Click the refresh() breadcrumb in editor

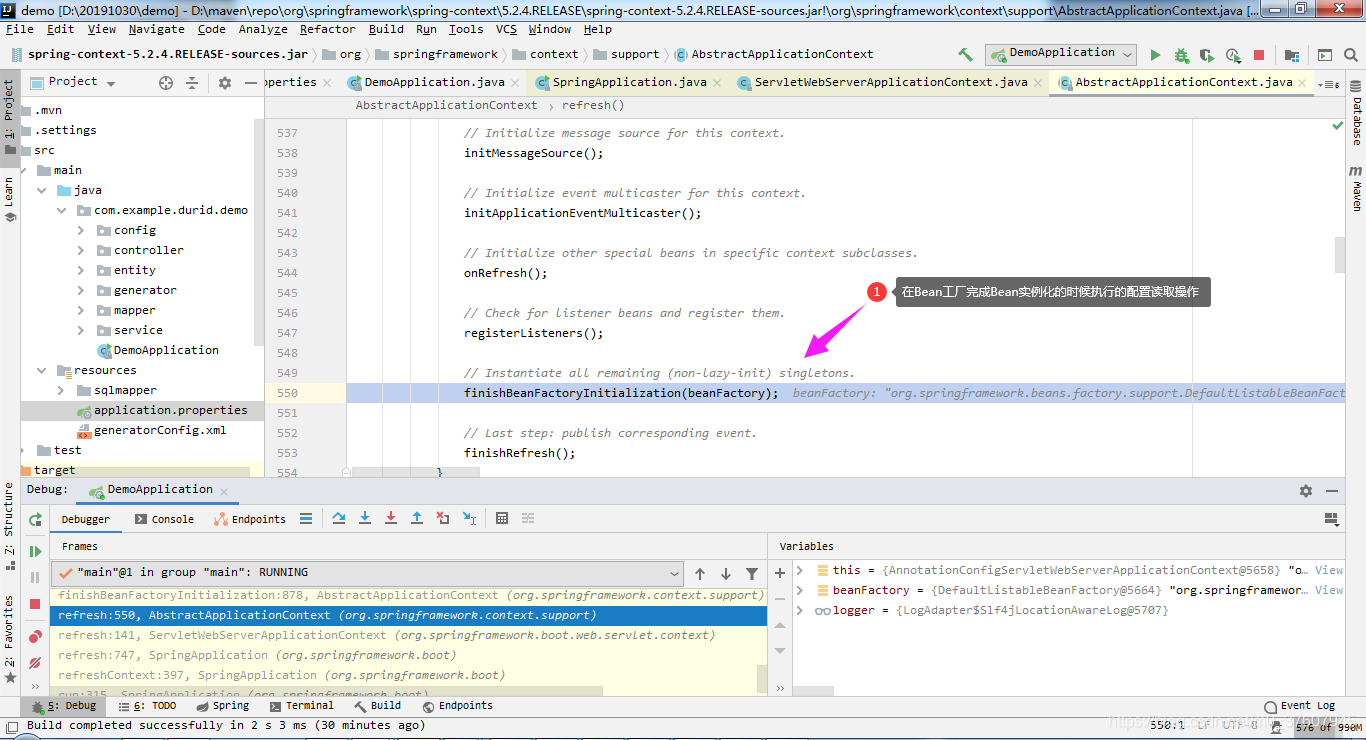point(593,105)
